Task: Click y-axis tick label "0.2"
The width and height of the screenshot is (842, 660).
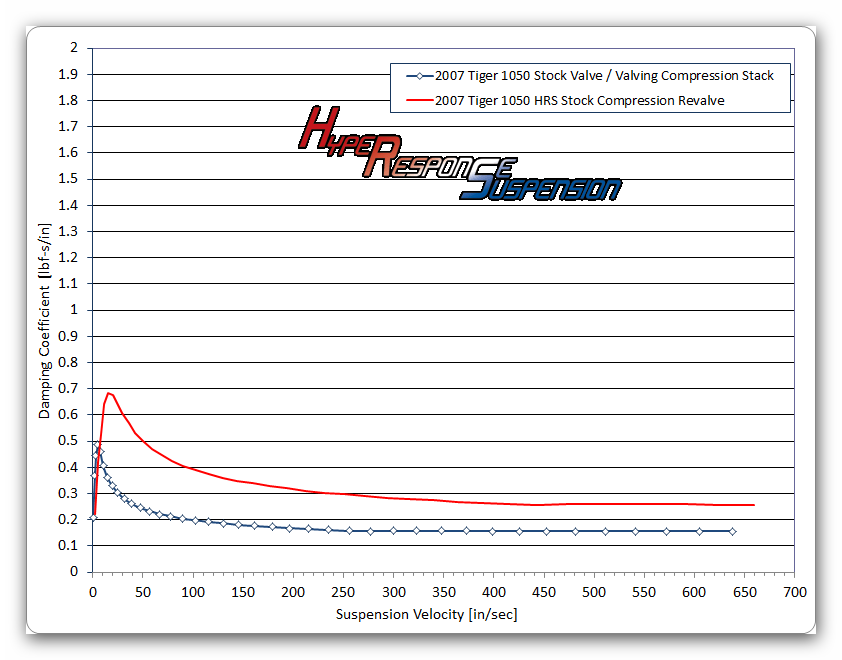Action: [x=68, y=519]
